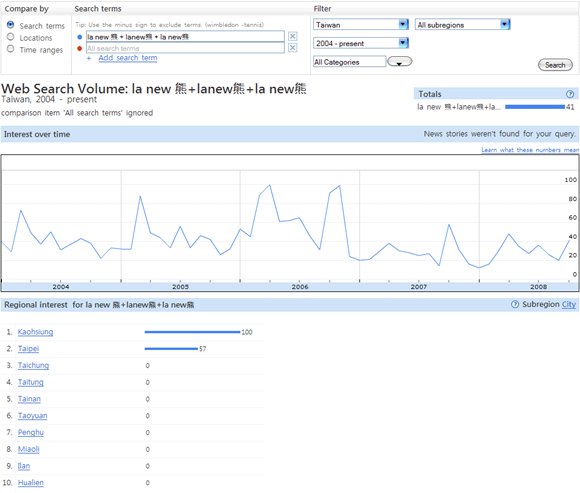The image size is (580, 493).
Task: Open the Taiwan country dropdown
Action: pos(361,24)
